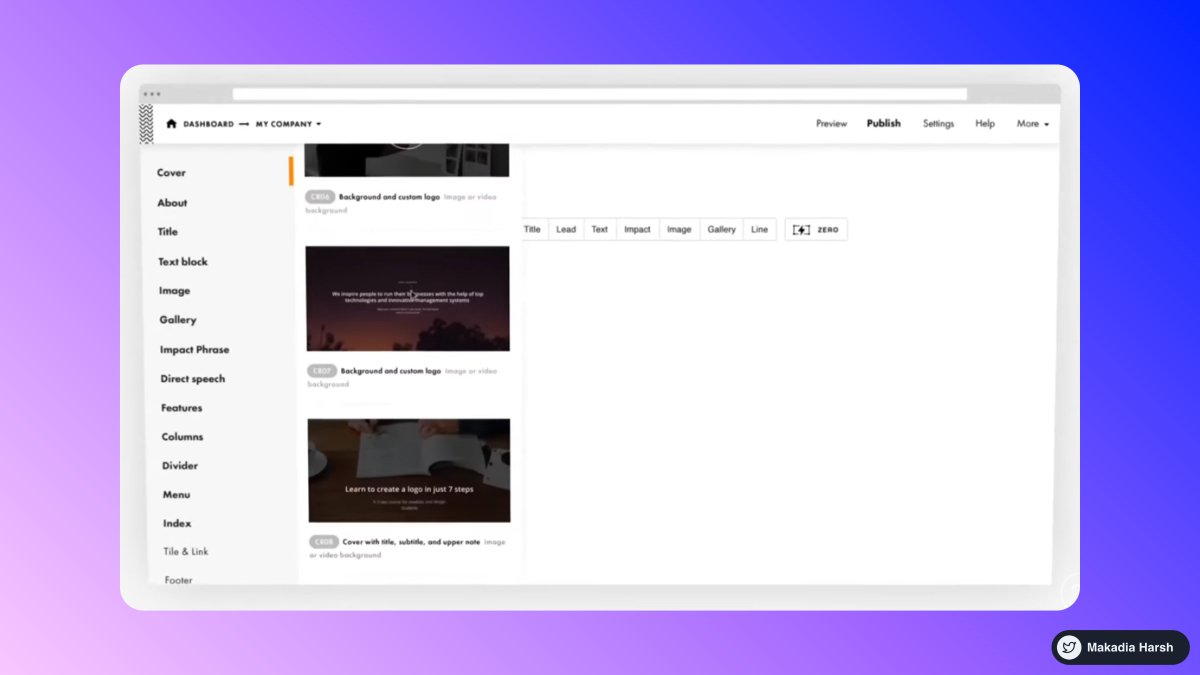Select the C807 background and custom logo template
Viewport: 1200px width, 675px height.
(x=408, y=298)
